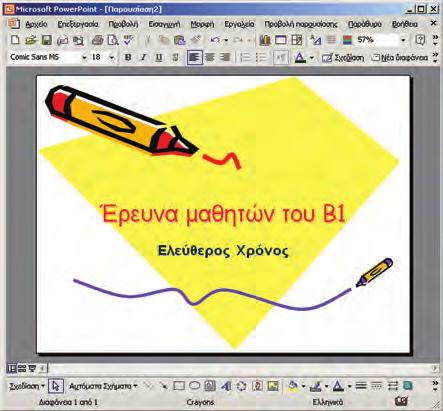The width and height of the screenshot is (443, 411).
Task: Toggle text Shadow formatting
Action: [175, 58]
